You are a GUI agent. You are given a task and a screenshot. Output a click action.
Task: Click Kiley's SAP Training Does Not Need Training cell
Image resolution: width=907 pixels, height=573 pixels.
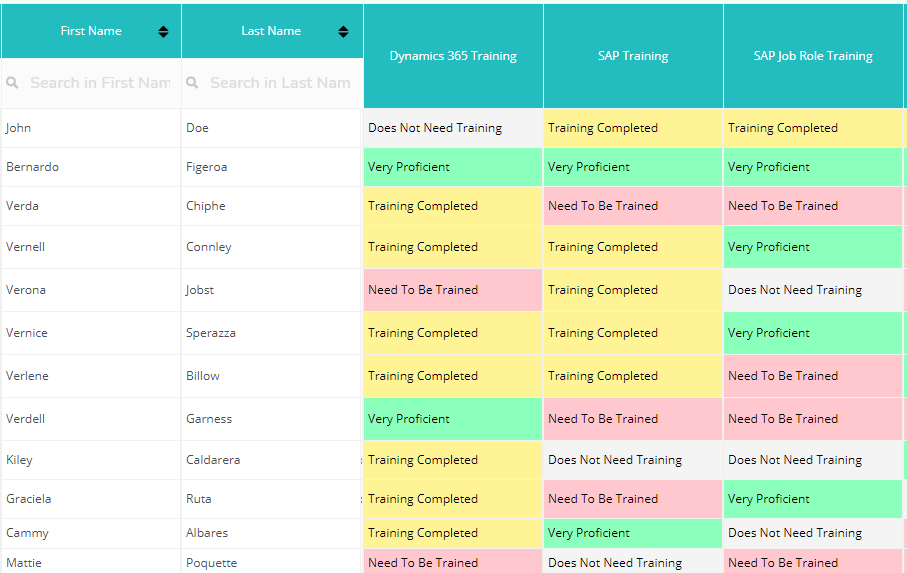[633, 460]
